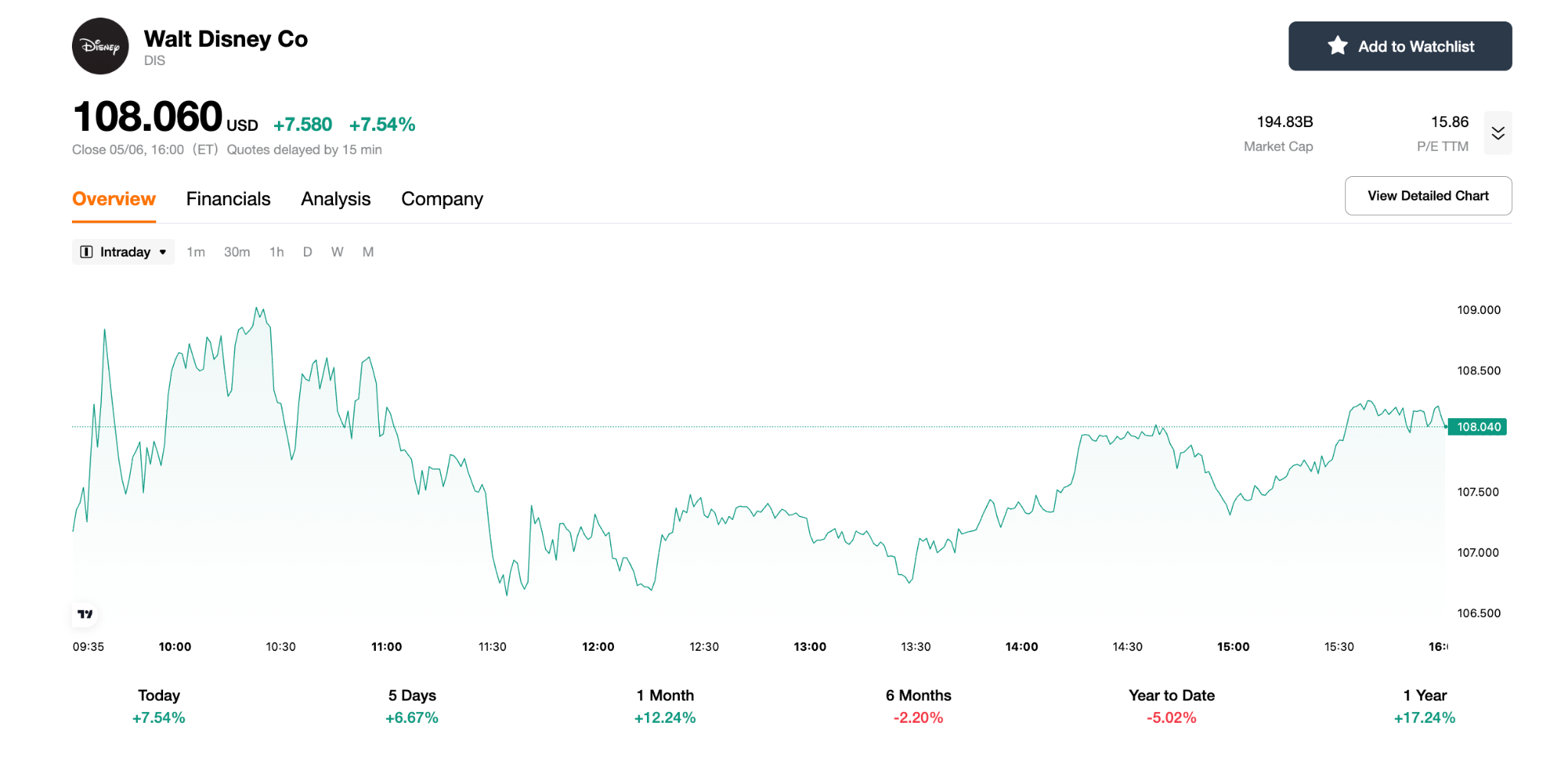Click the 15.86 P/E TTM value
The height and width of the screenshot is (758, 1568).
[1449, 122]
